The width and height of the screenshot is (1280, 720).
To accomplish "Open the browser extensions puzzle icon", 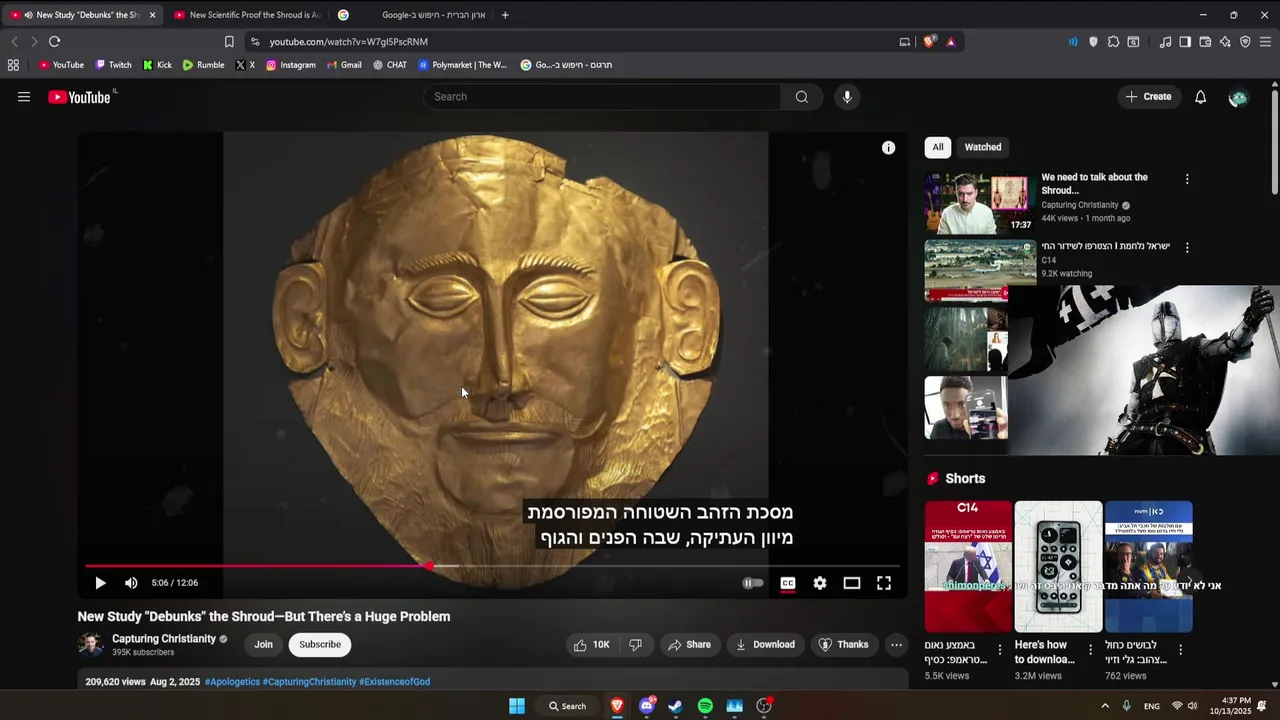I will coord(1113,42).
